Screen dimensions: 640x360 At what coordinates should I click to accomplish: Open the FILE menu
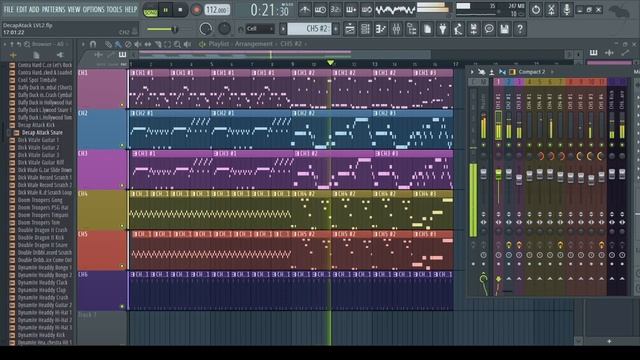pos(9,9)
